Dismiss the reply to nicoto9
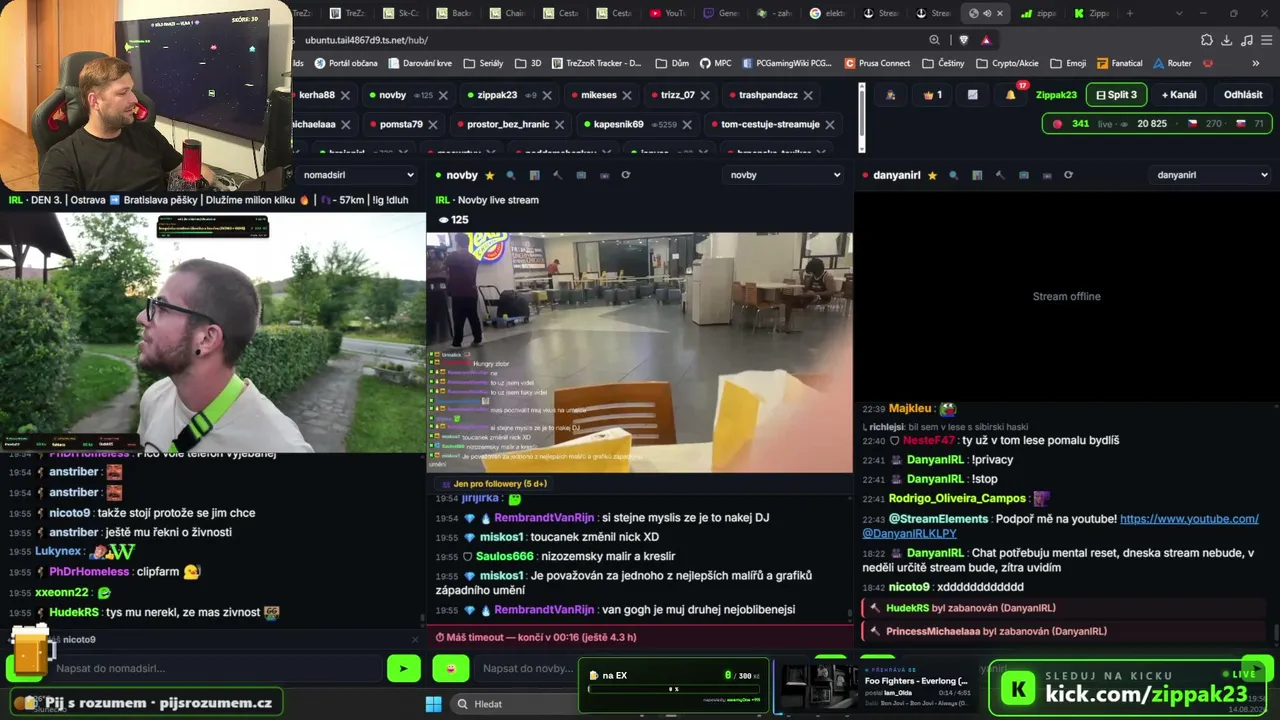 (415, 640)
